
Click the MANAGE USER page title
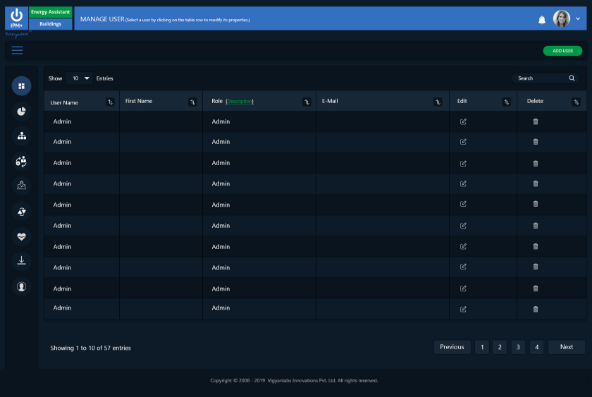102,19
